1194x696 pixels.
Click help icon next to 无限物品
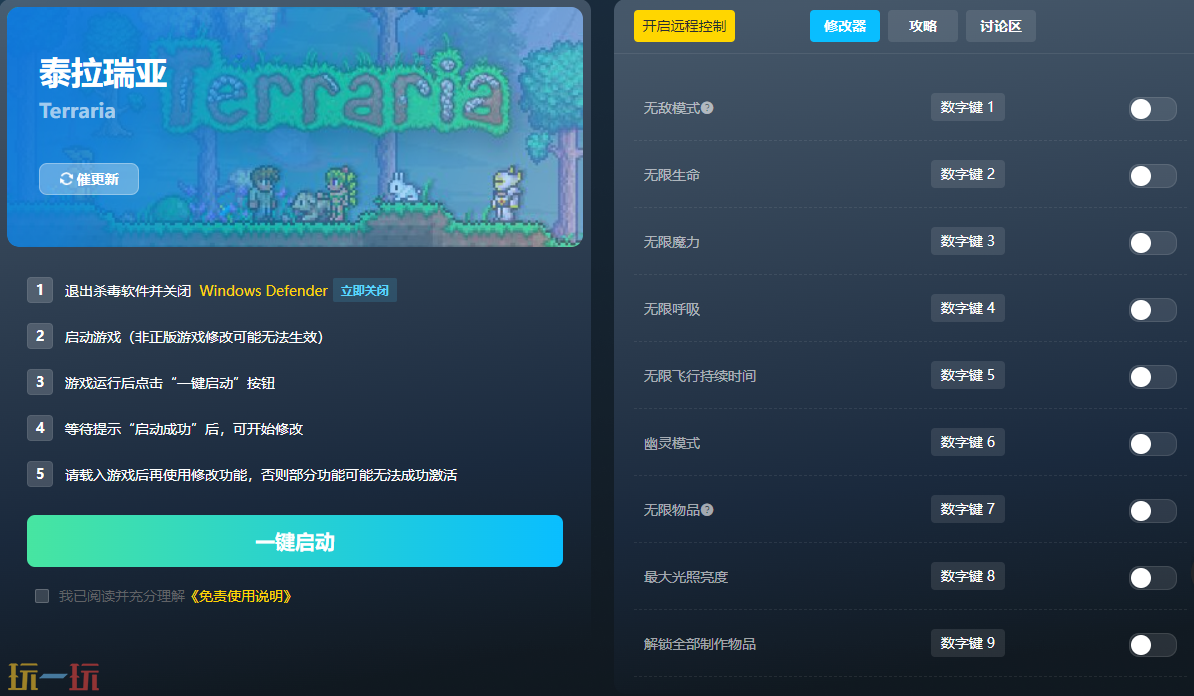point(707,510)
